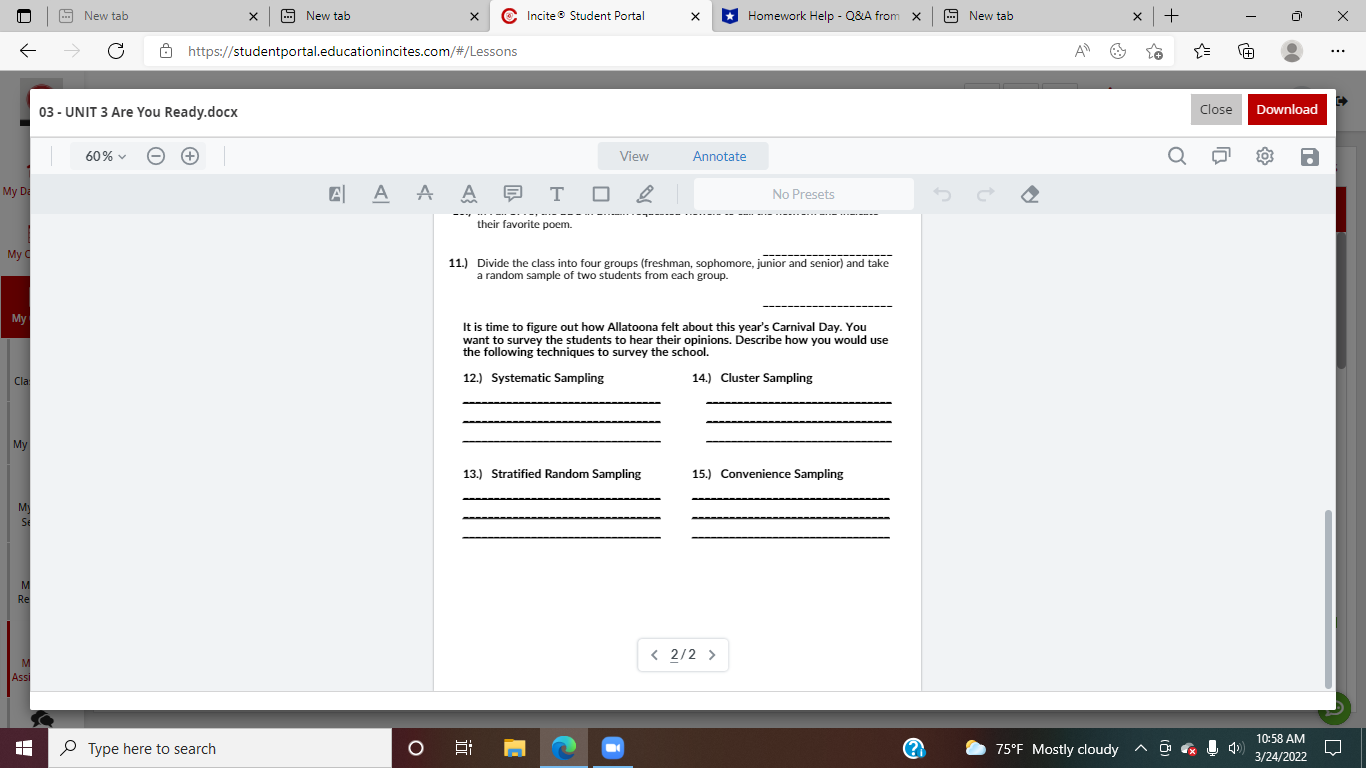Save the document with the save icon
This screenshot has height=768, width=1366.
point(1309,156)
